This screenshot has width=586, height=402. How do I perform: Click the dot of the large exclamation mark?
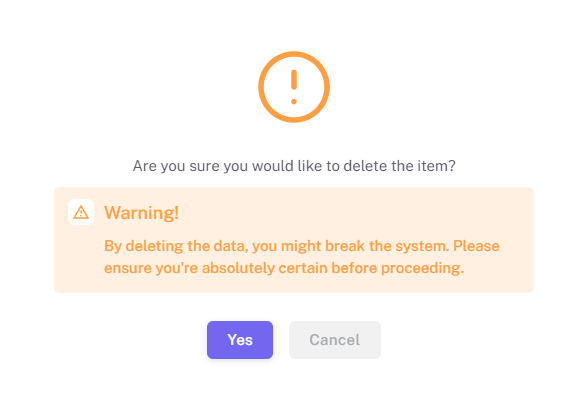(x=294, y=102)
